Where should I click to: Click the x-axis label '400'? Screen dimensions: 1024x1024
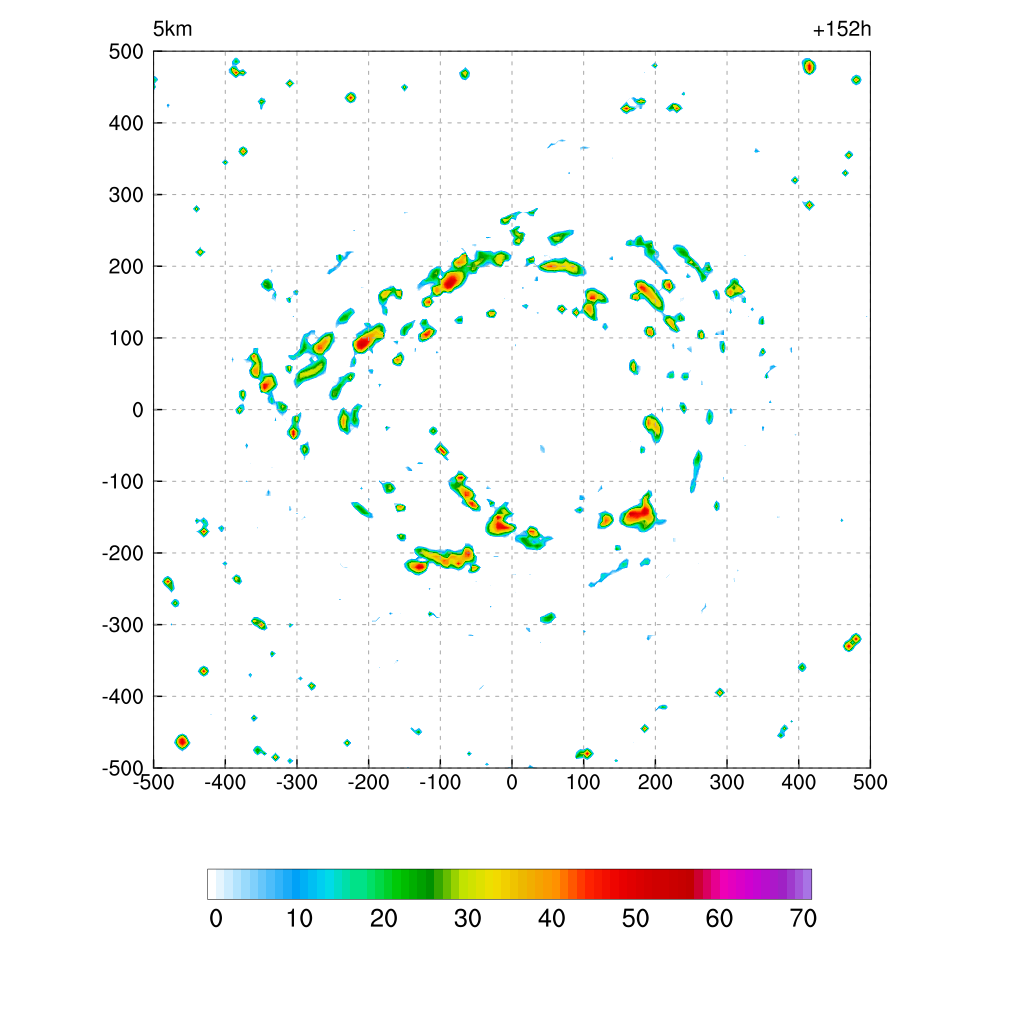tap(799, 782)
